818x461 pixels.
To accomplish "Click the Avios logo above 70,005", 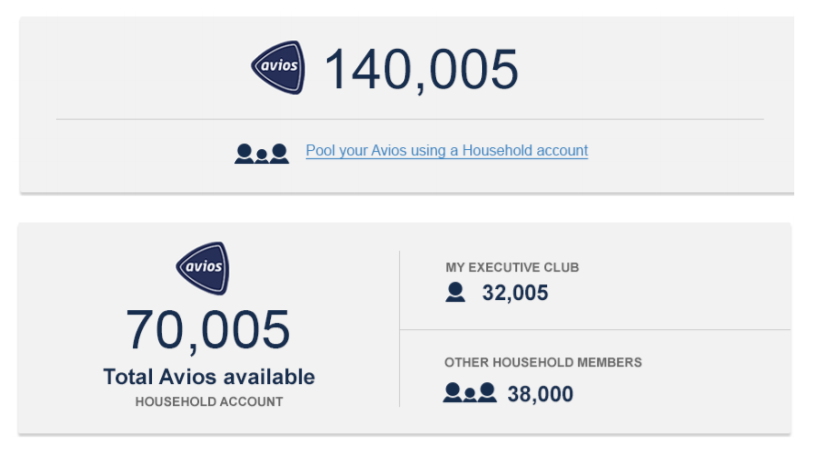I will [203, 268].
